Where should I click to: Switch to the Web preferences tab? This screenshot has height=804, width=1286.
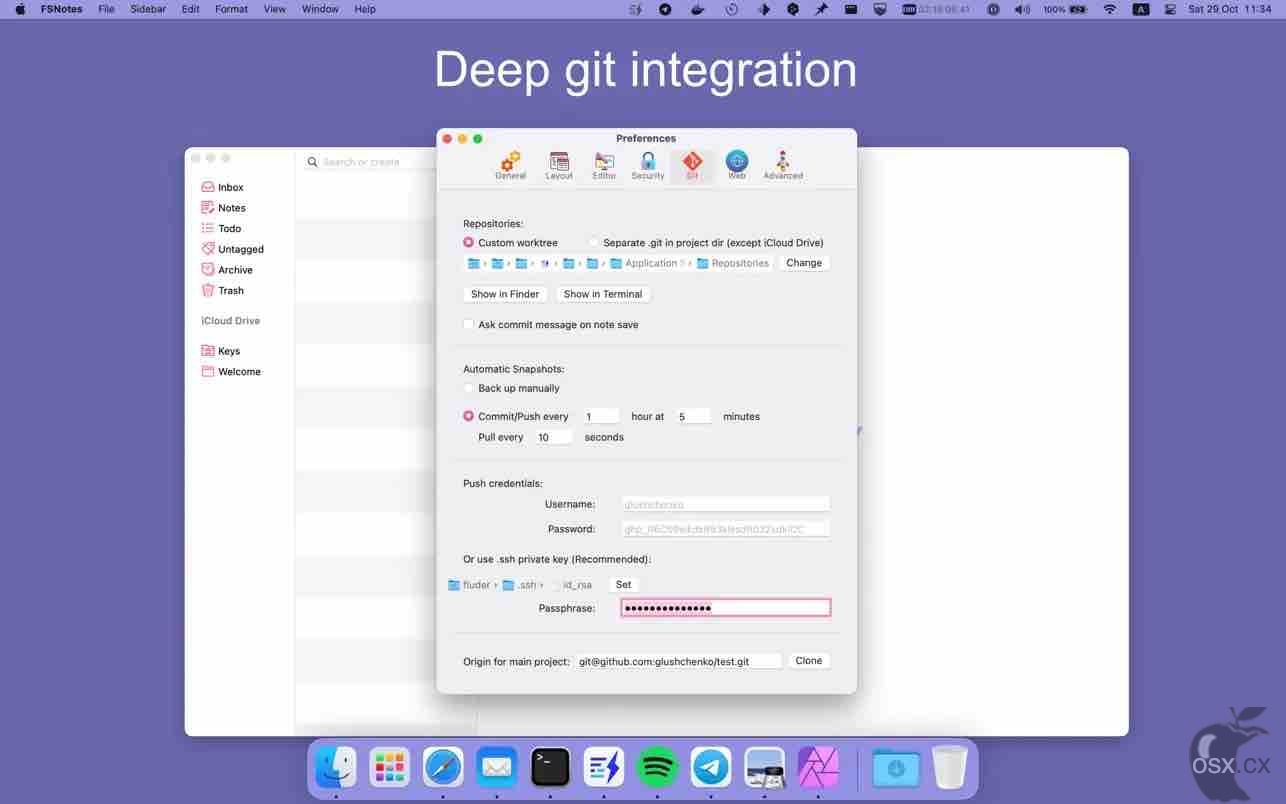pos(737,166)
